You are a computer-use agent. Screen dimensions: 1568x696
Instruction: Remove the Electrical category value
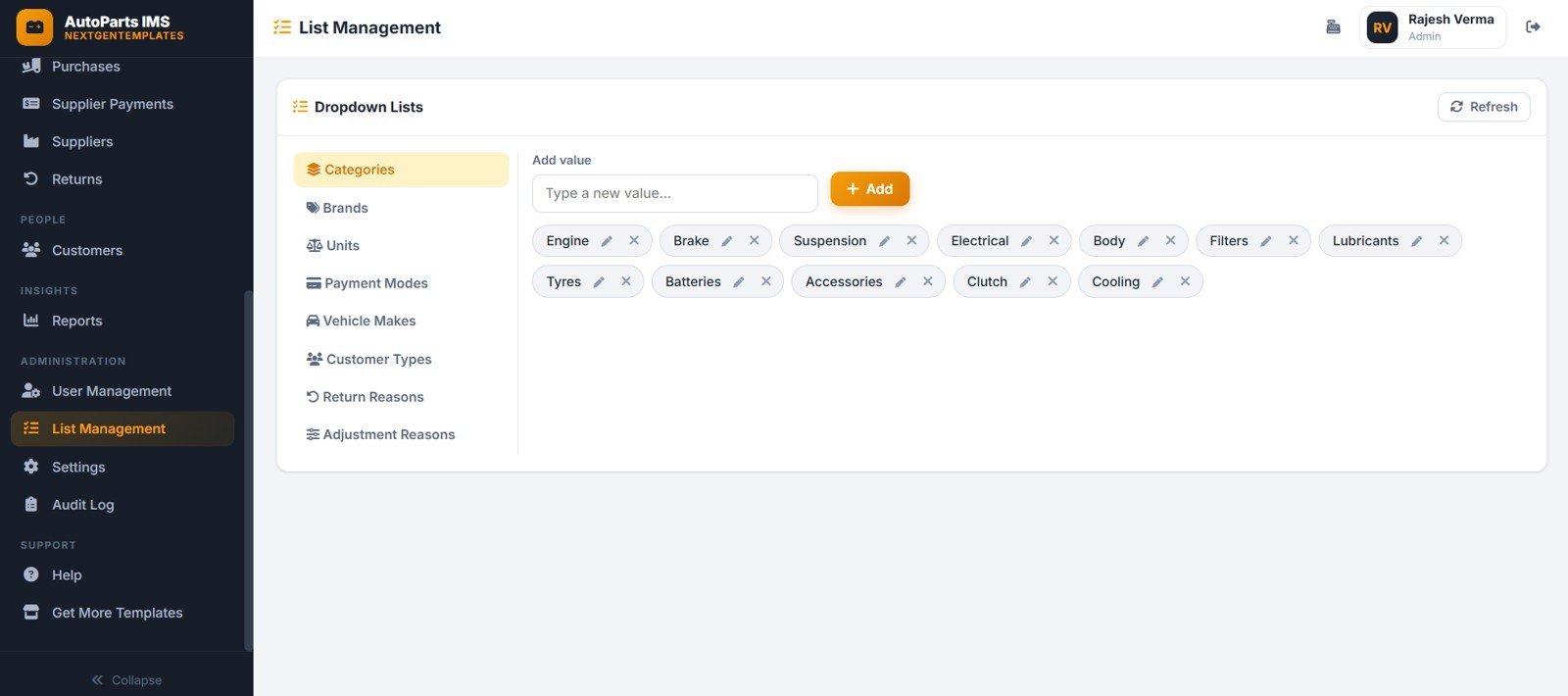click(x=1053, y=241)
